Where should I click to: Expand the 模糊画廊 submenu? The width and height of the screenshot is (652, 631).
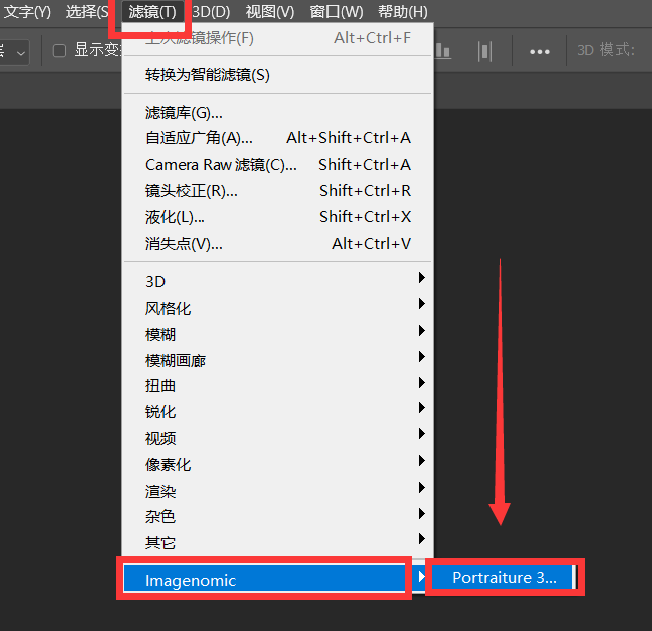[x=277, y=360]
